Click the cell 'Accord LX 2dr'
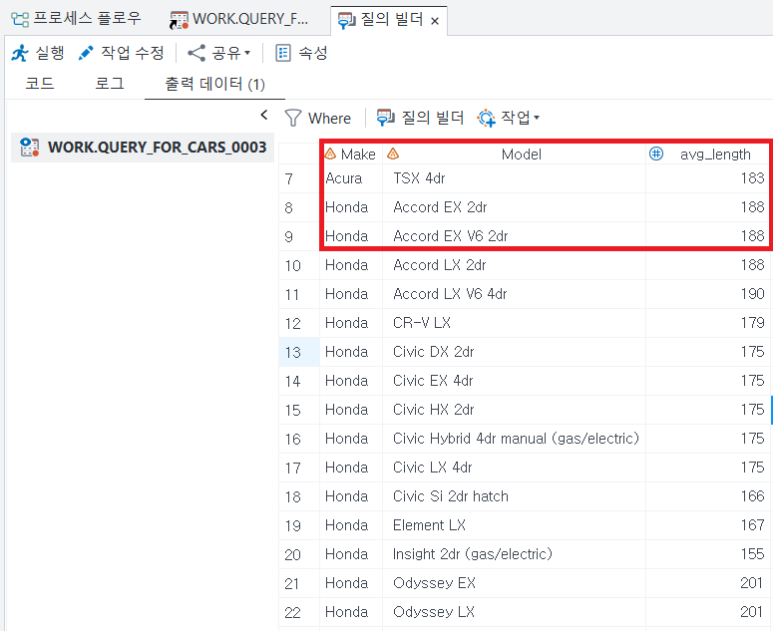 514,265
